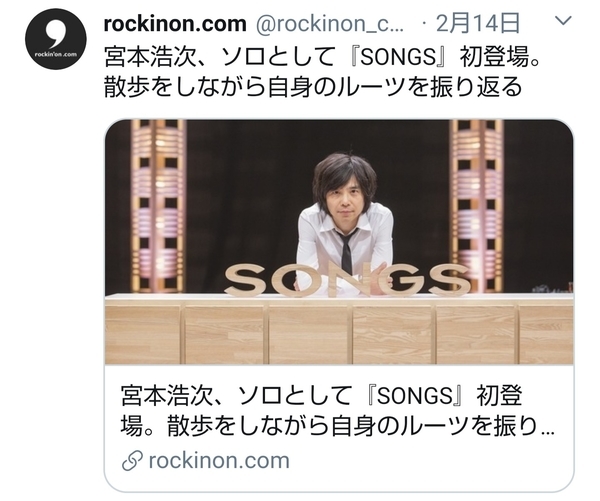Click the rockinon.com display name
The height and width of the screenshot is (501, 600).
pos(175,24)
